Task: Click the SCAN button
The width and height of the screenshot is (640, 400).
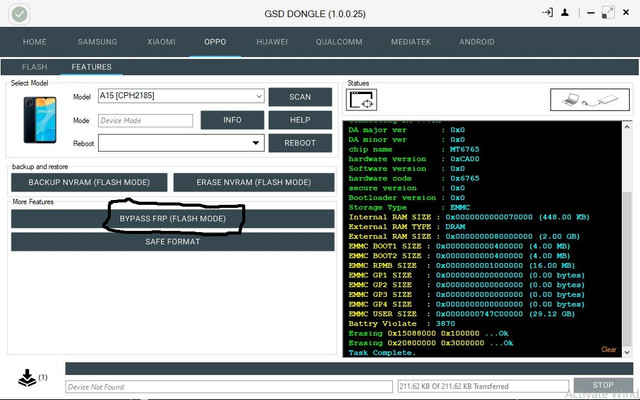Action: coord(300,97)
